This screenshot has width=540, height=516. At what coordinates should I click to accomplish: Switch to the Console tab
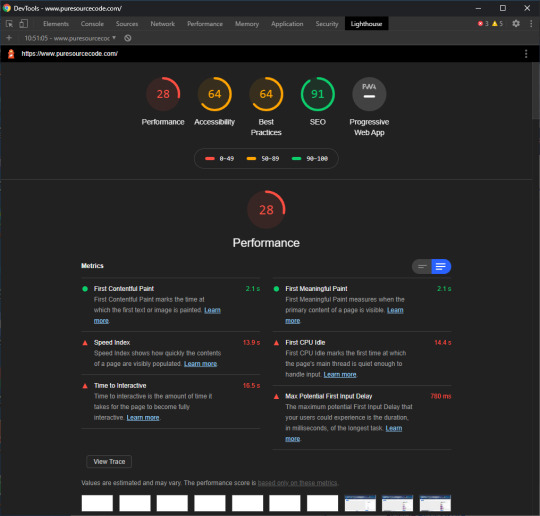[92, 24]
